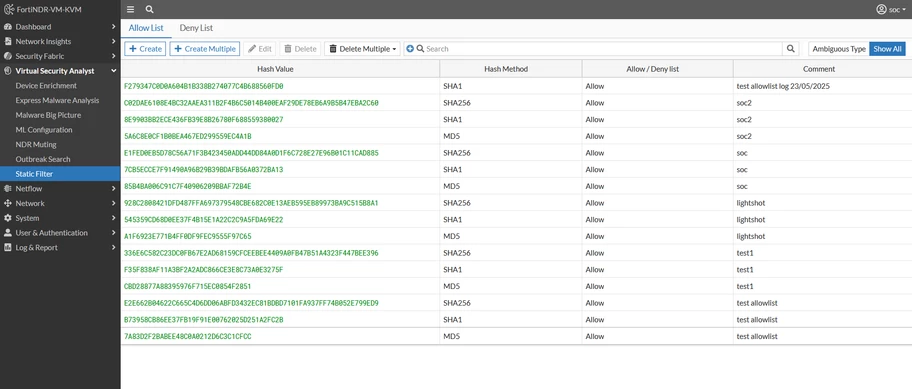Select hash starting with 928C2808421D
The width and height of the screenshot is (912, 389).
coord(251,203)
